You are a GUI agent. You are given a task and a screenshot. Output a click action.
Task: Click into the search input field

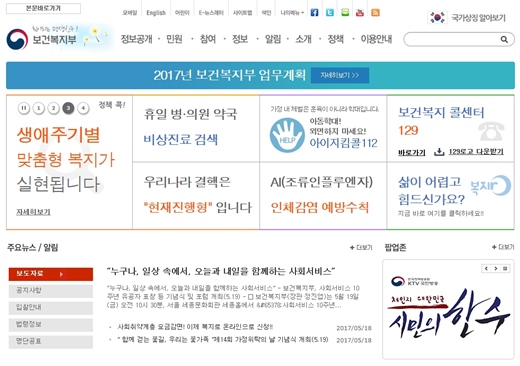[453, 40]
